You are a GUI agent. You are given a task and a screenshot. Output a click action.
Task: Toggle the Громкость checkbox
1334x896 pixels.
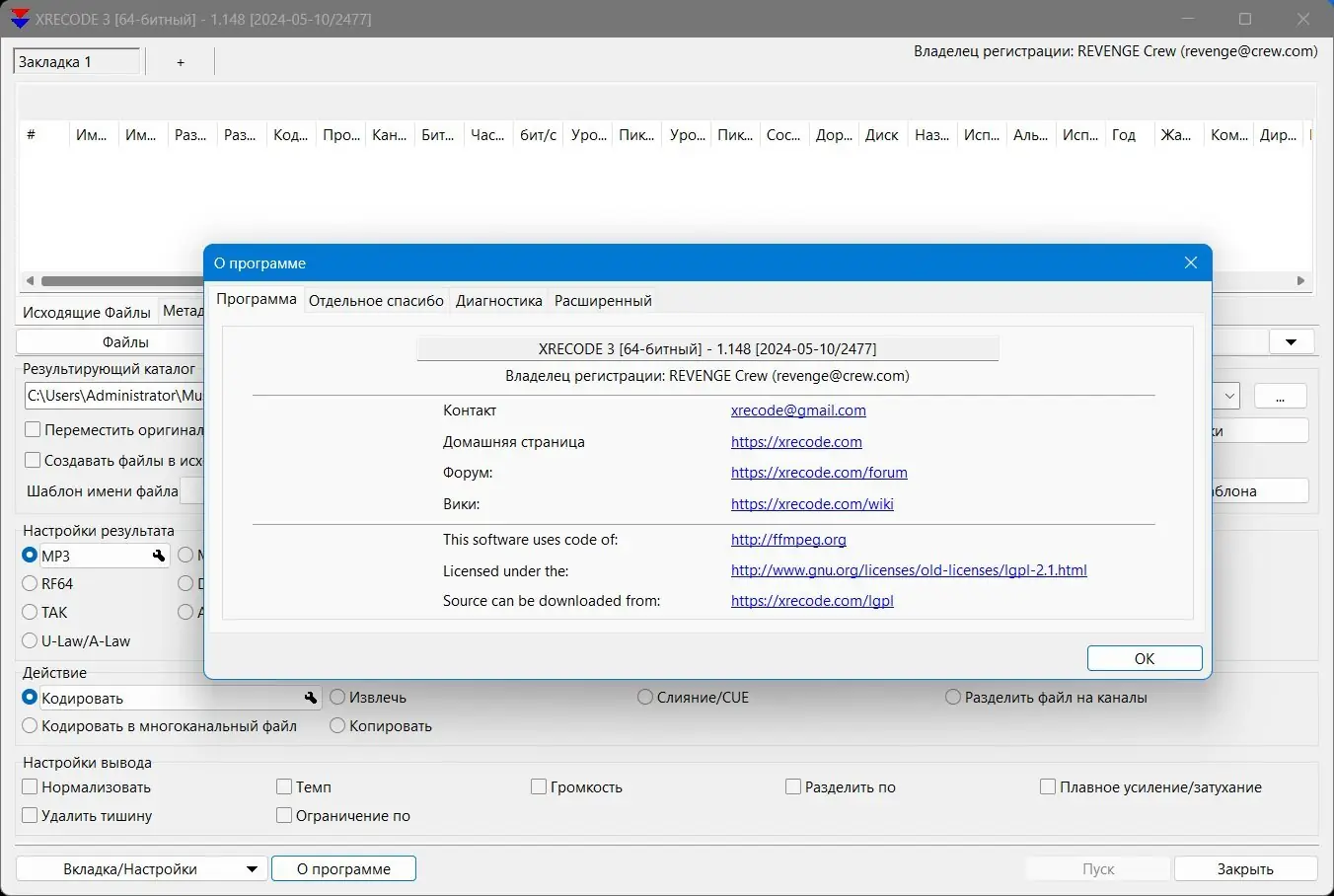539,787
